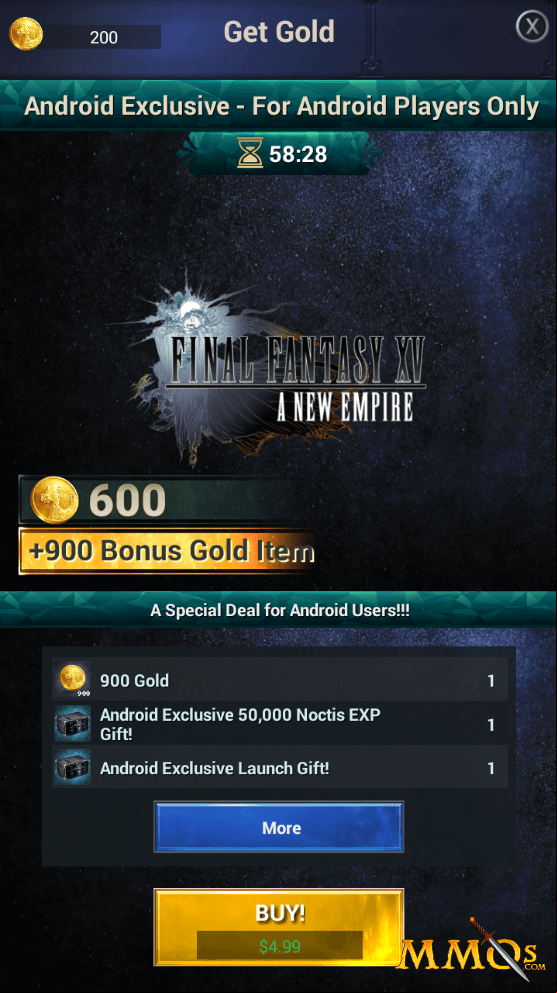Click the gold balance field showing 200
557x993 pixels.
pyautogui.click(x=103, y=37)
